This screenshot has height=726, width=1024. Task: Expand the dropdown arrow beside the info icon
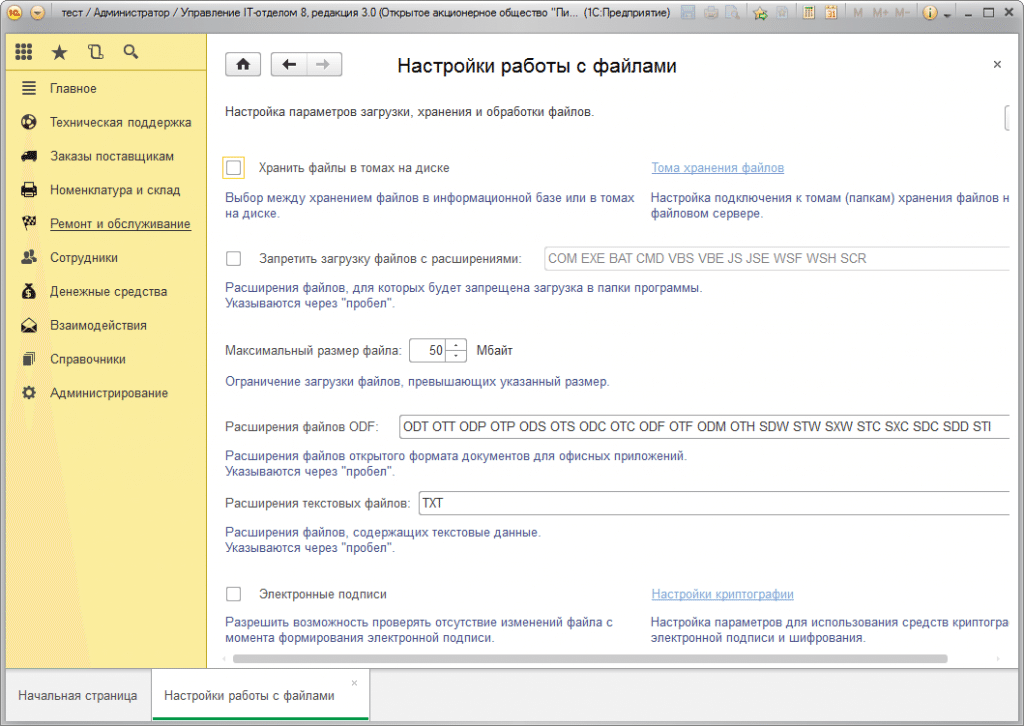947,14
